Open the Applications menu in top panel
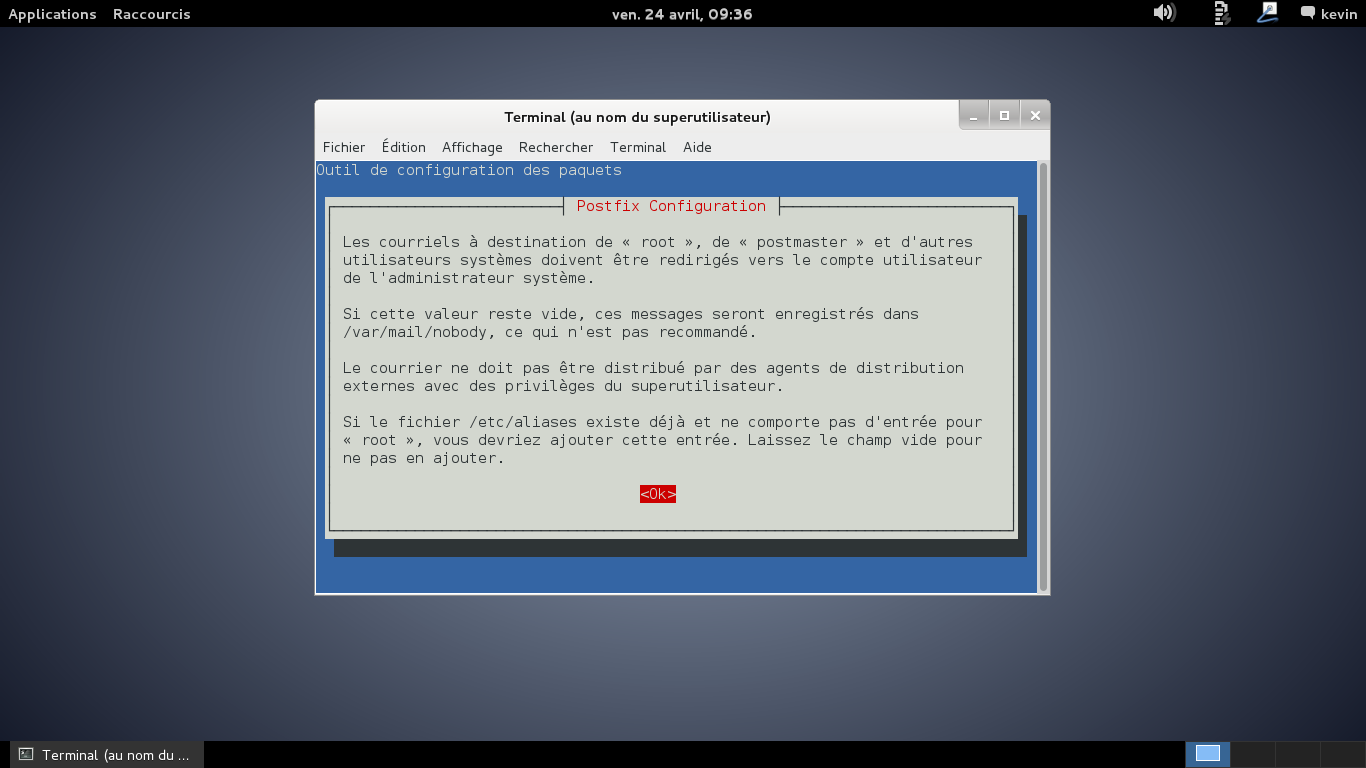Viewport: 1366px width, 768px height. point(52,14)
